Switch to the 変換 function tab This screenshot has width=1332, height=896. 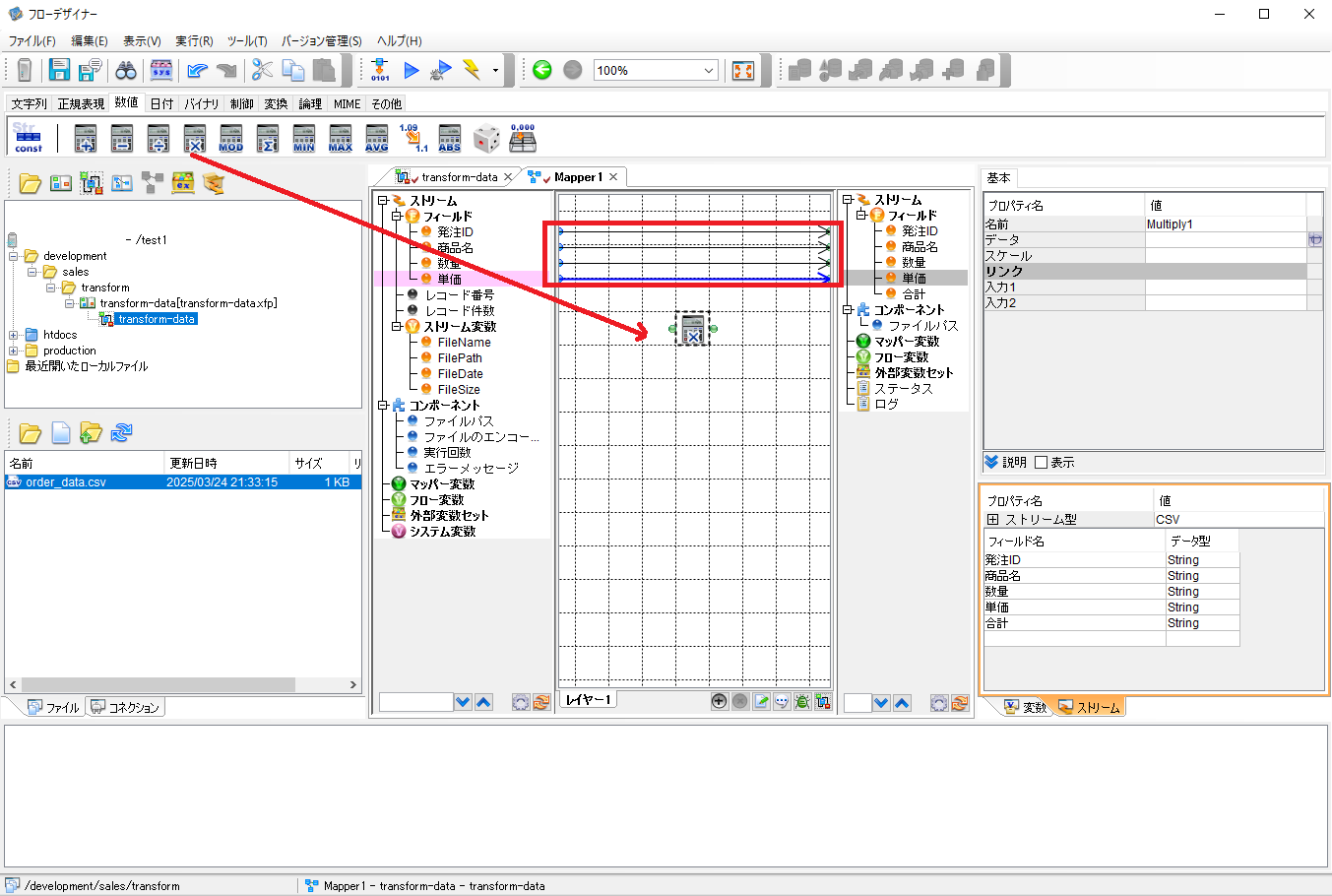click(x=276, y=103)
